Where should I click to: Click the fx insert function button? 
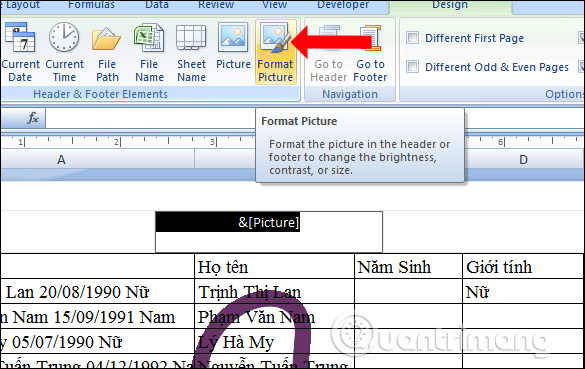click(x=33, y=118)
